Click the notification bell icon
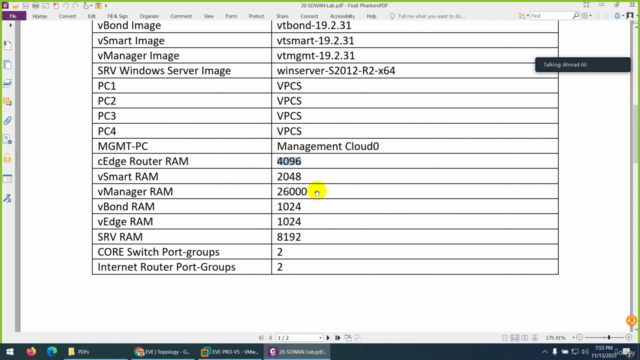 [618, 16]
